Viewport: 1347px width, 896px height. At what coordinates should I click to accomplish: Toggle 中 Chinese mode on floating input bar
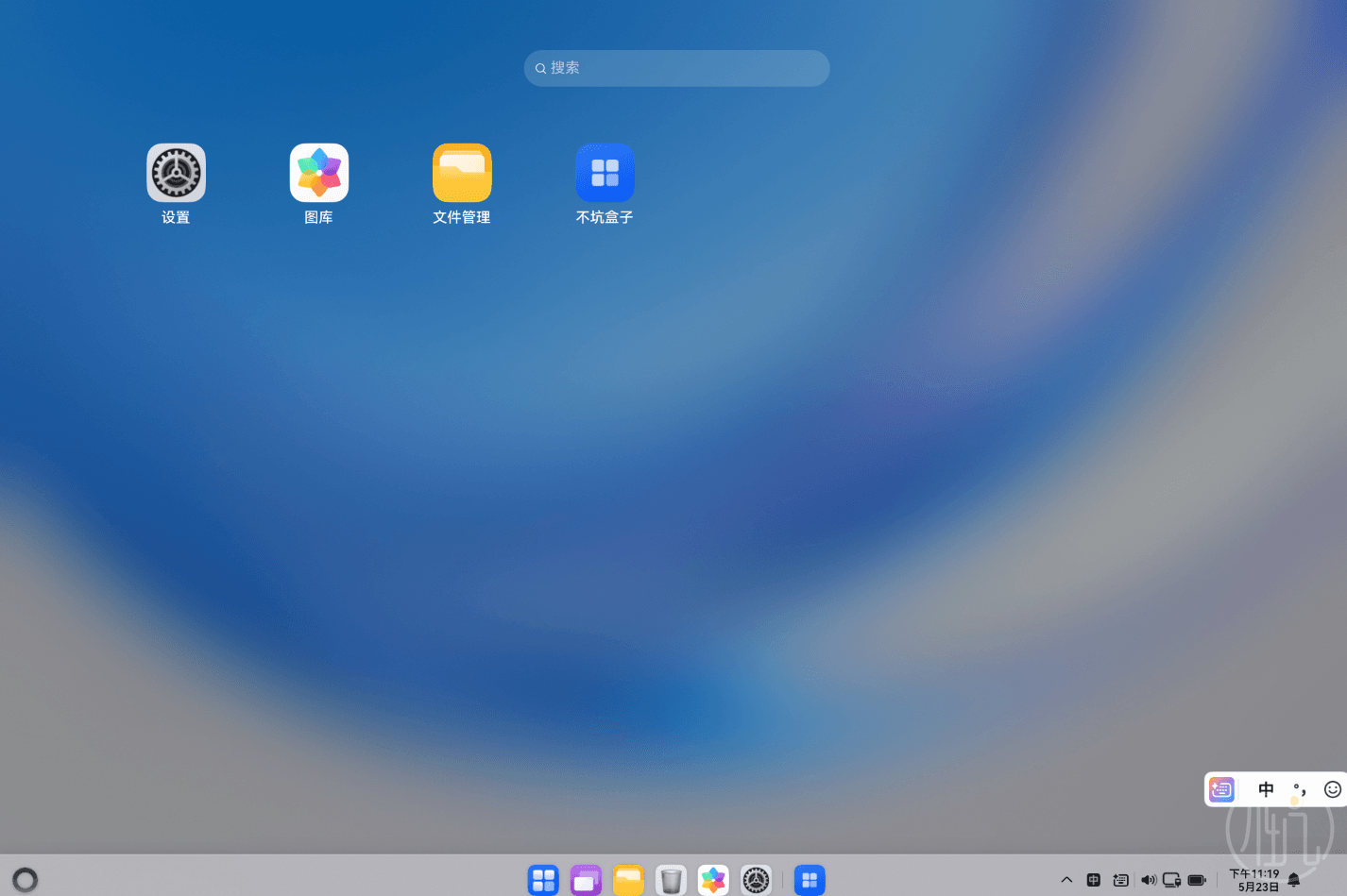tap(1266, 789)
